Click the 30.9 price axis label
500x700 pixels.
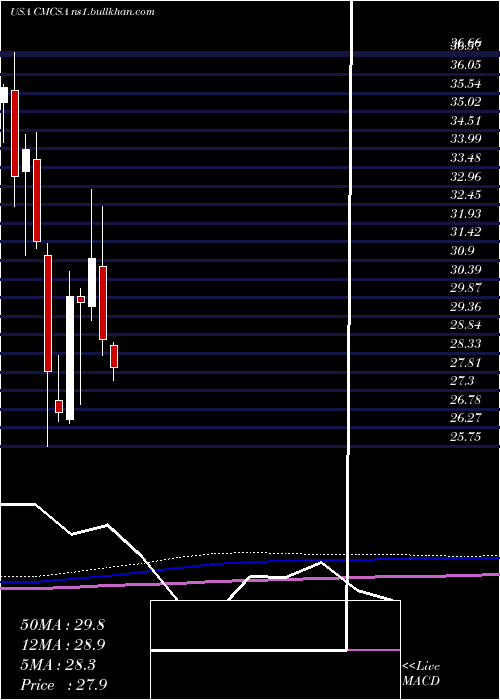coord(462,251)
